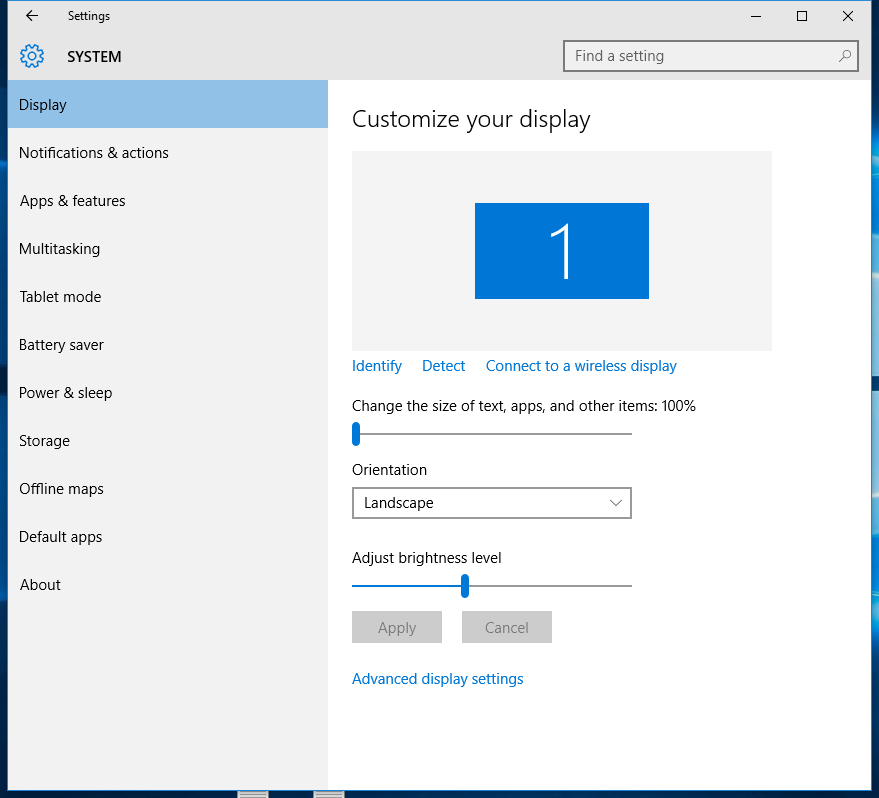Go to Apps & features
This screenshot has width=879, height=798.
(73, 201)
